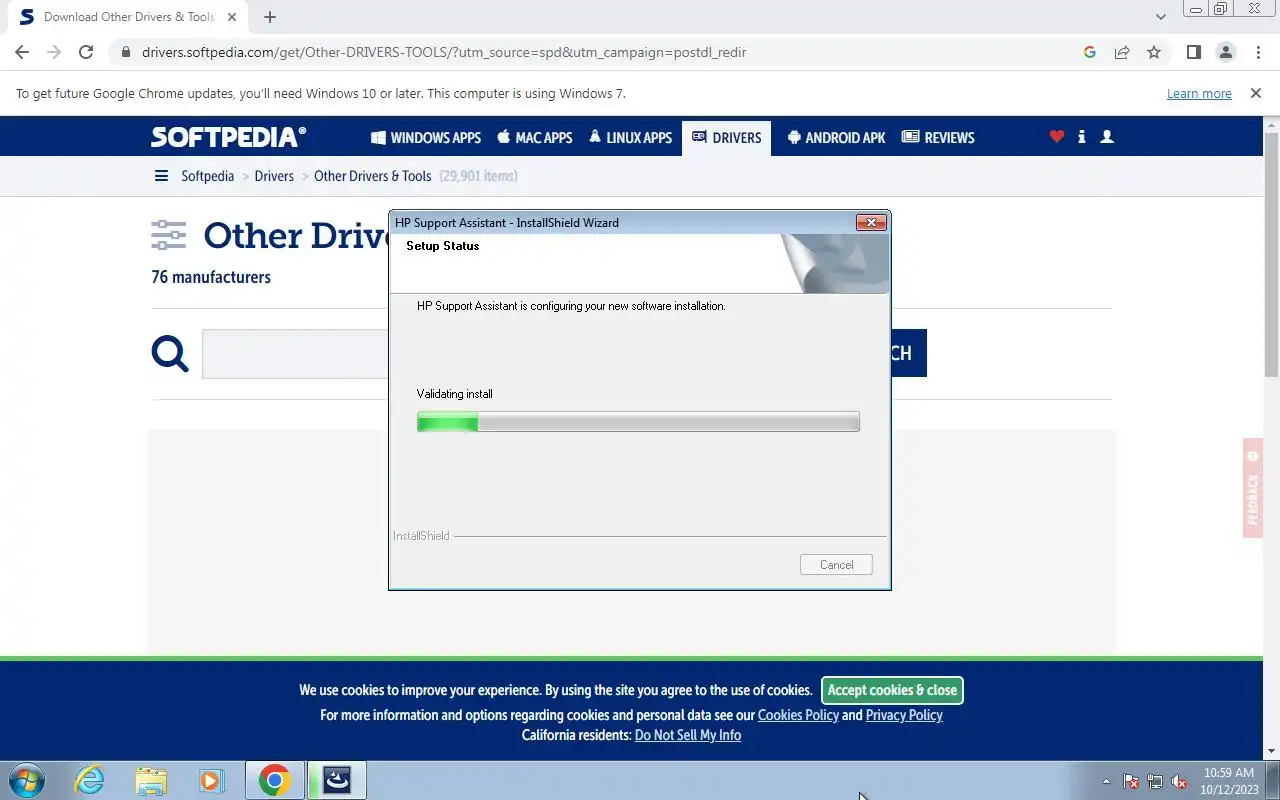Open the user account icon

pos(1107,137)
